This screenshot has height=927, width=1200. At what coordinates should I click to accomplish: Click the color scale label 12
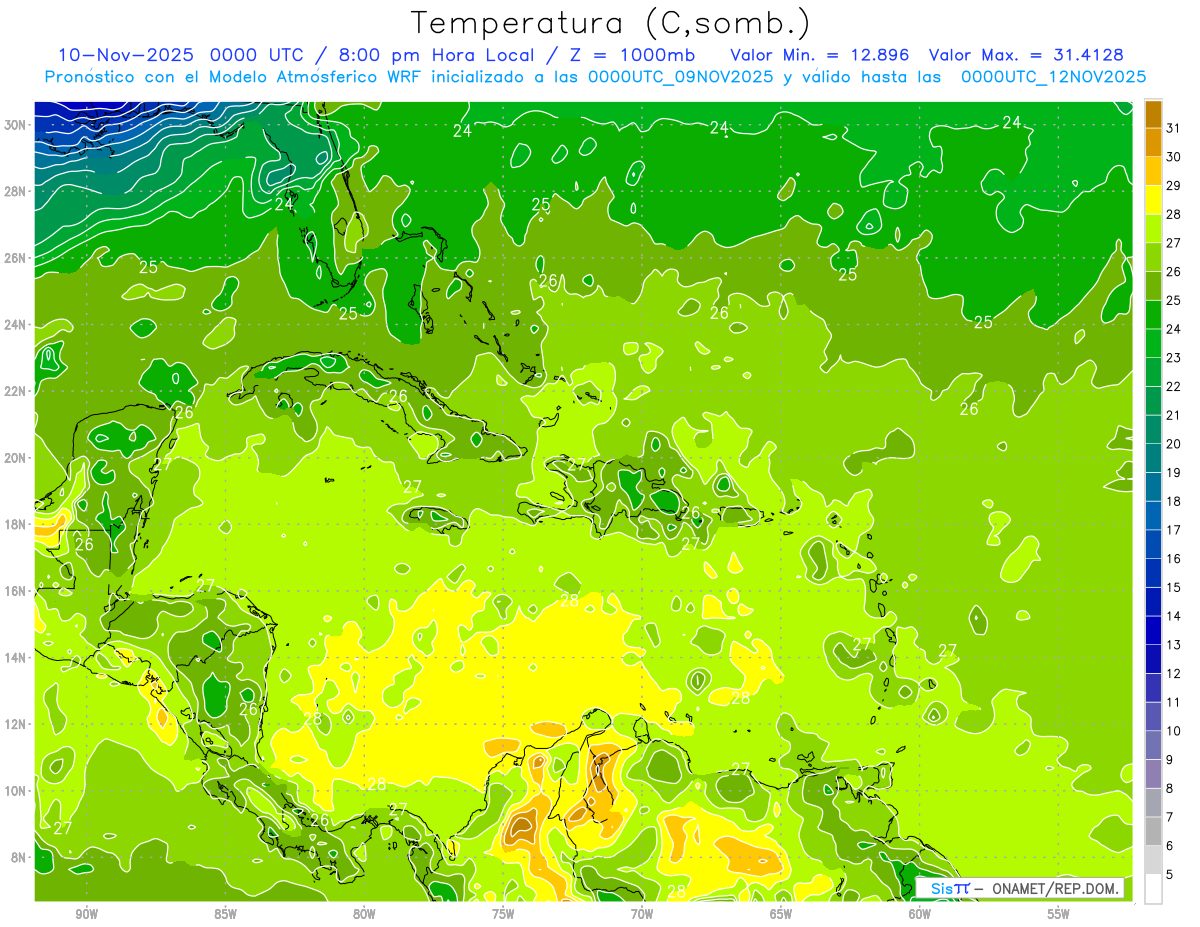pos(1174,674)
